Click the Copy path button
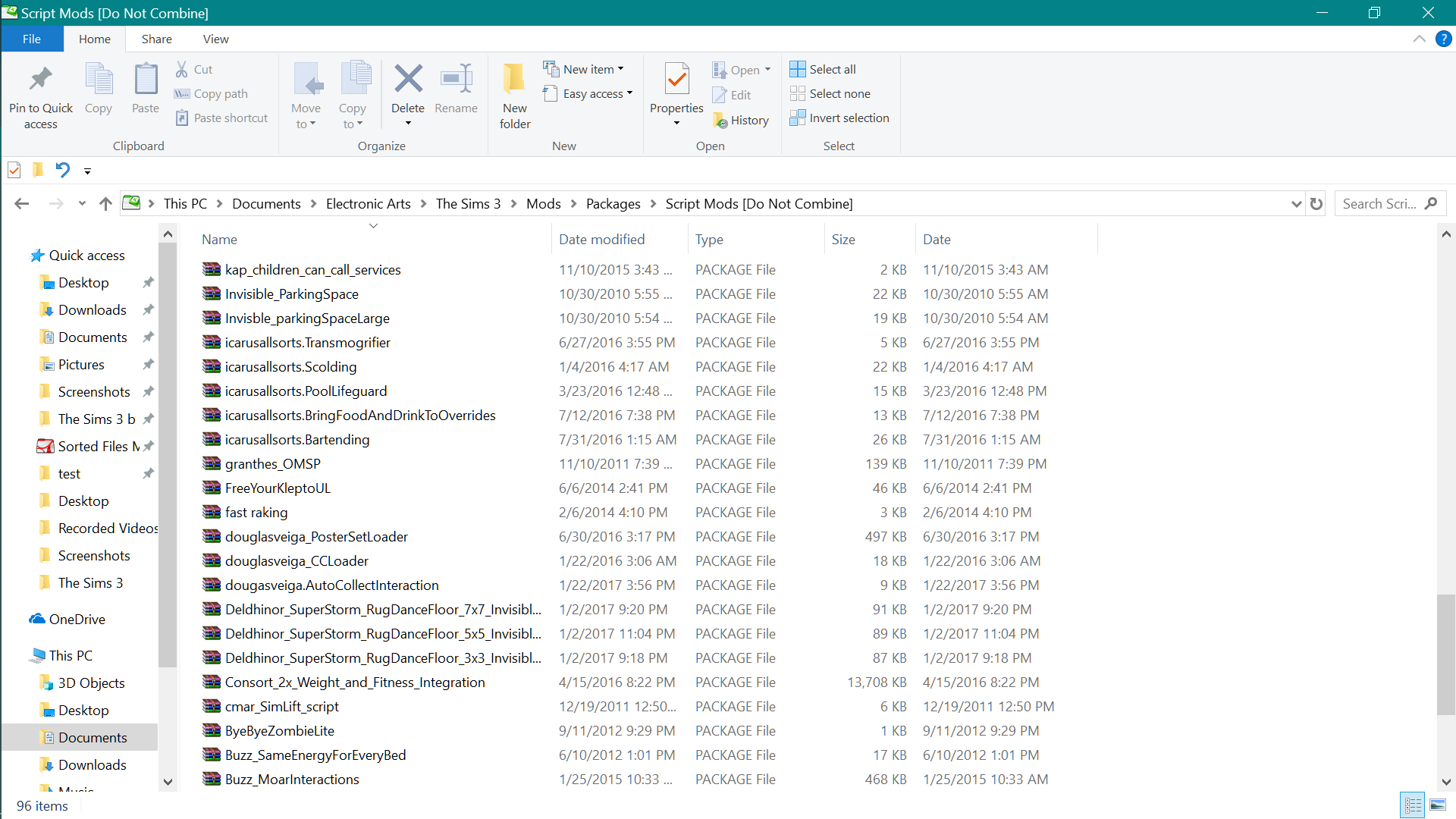 [211, 93]
